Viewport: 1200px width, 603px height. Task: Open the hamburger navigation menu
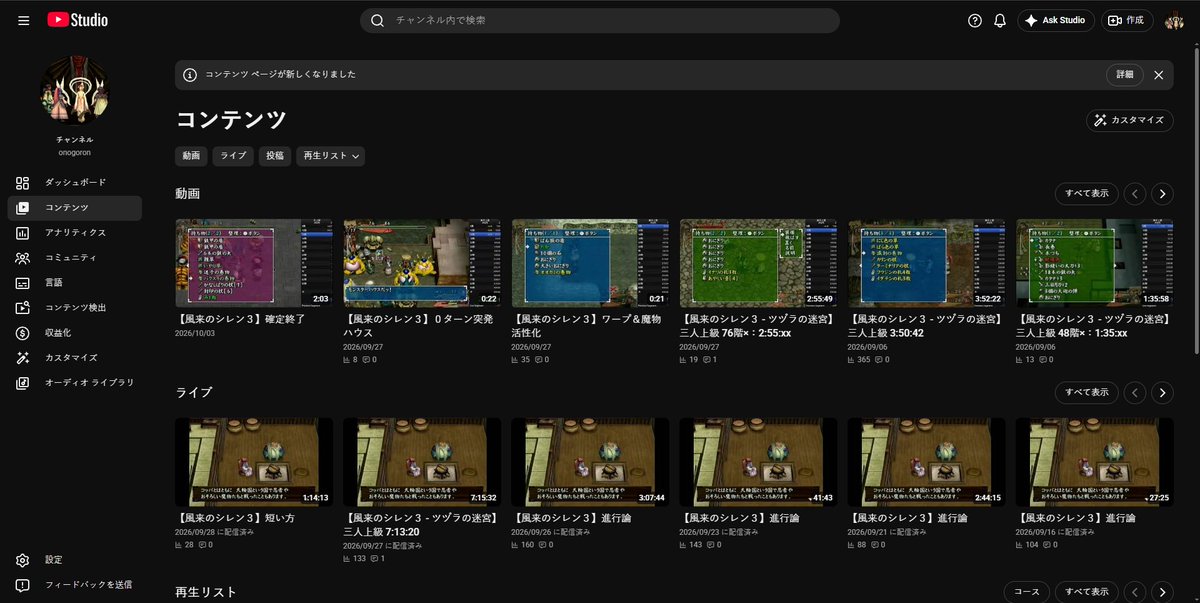pos(23,20)
